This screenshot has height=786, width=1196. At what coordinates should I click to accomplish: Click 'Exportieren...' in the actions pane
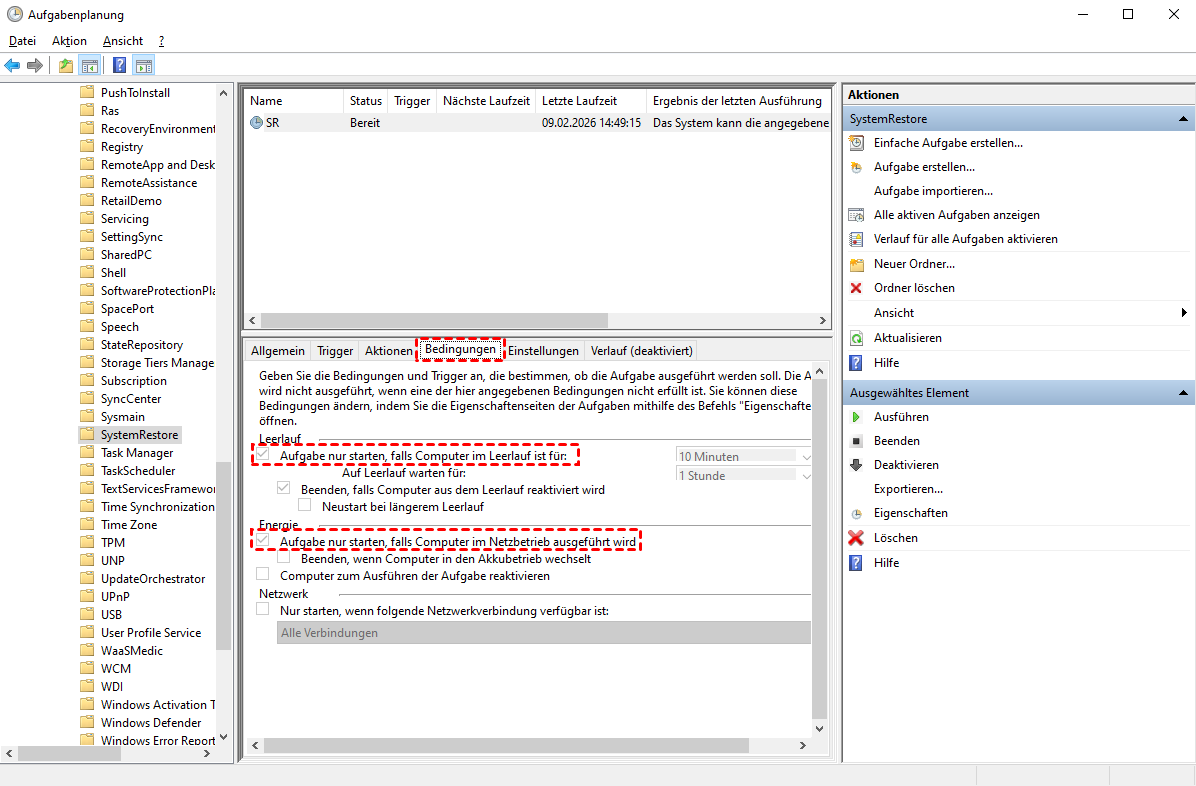[908, 489]
